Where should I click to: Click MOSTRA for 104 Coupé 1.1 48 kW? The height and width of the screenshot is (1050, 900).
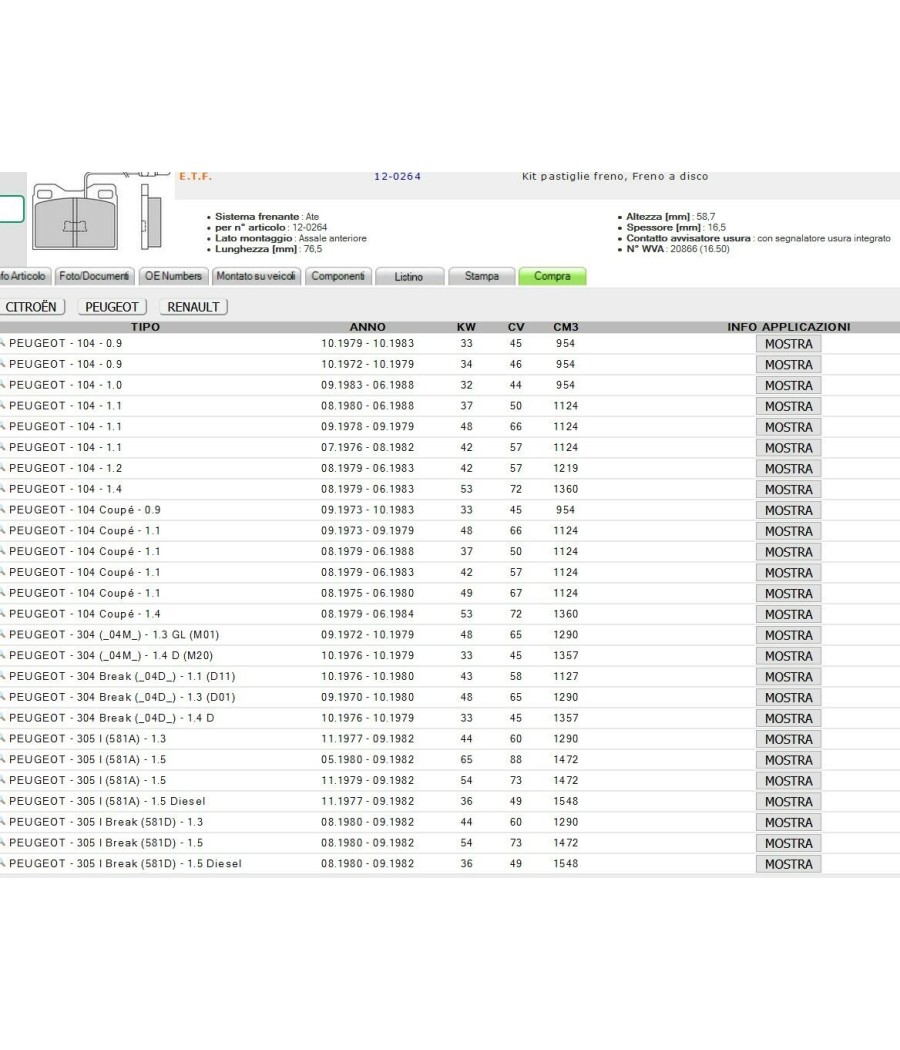coord(789,531)
